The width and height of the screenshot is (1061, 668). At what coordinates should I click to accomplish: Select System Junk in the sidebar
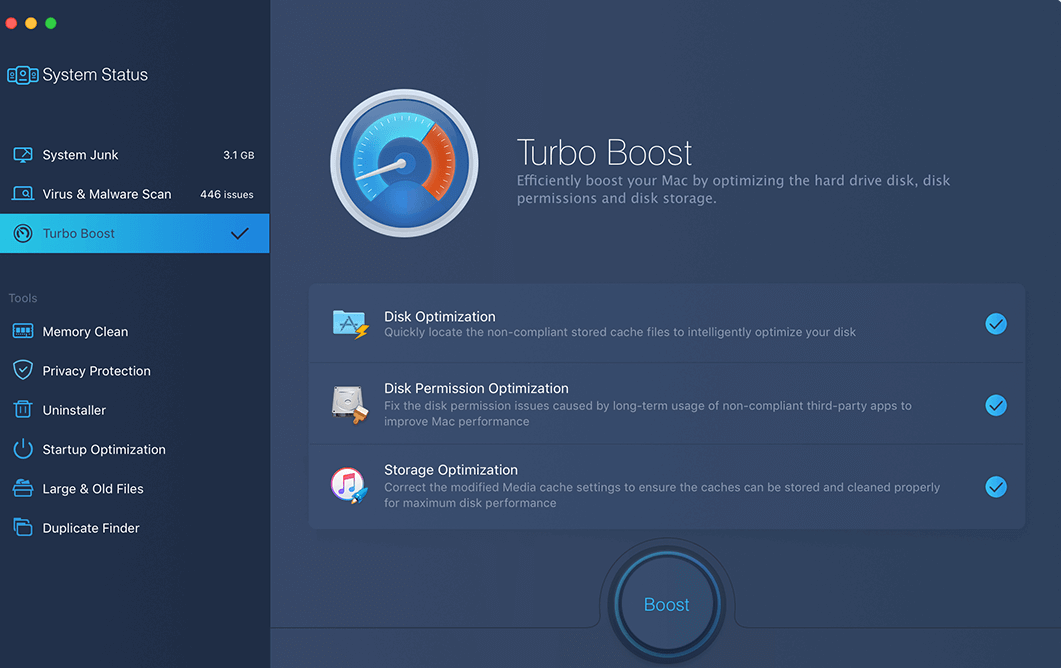coord(80,155)
